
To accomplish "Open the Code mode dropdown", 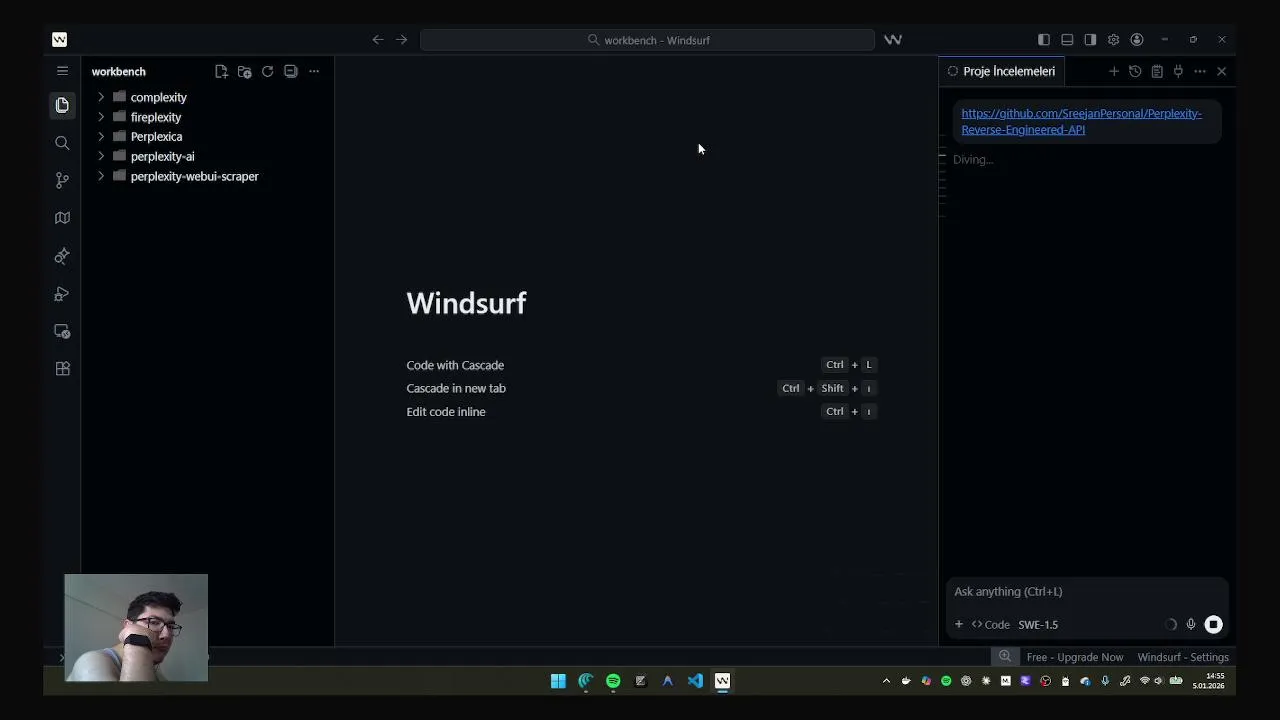I will tap(991, 624).
